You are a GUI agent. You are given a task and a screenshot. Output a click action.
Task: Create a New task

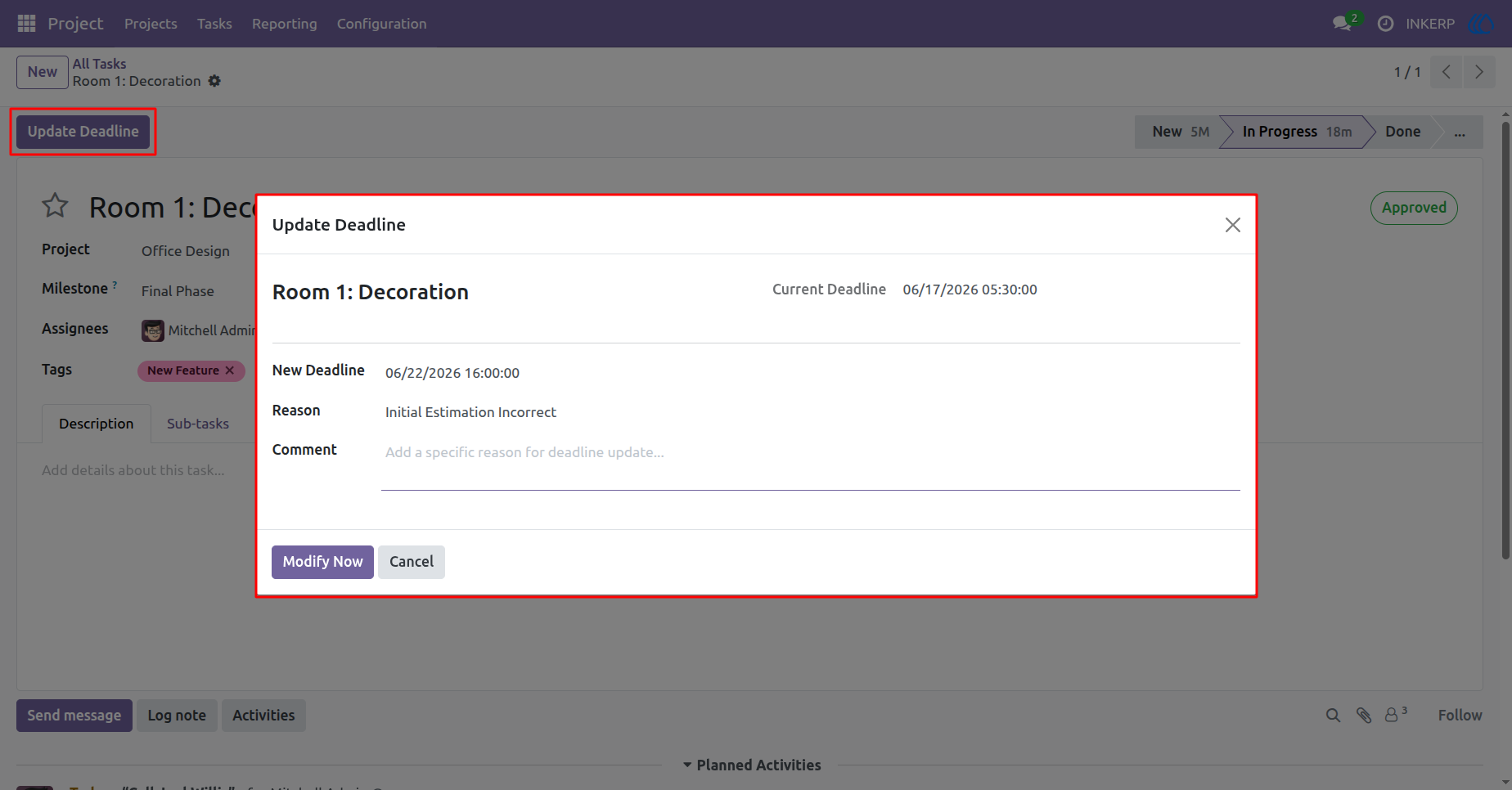click(x=43, y=72)
